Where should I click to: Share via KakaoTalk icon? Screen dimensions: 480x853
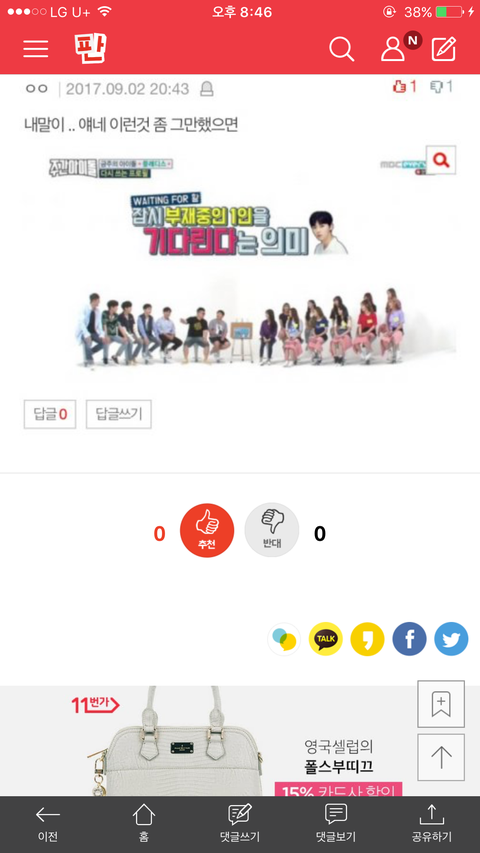point(325,639)
